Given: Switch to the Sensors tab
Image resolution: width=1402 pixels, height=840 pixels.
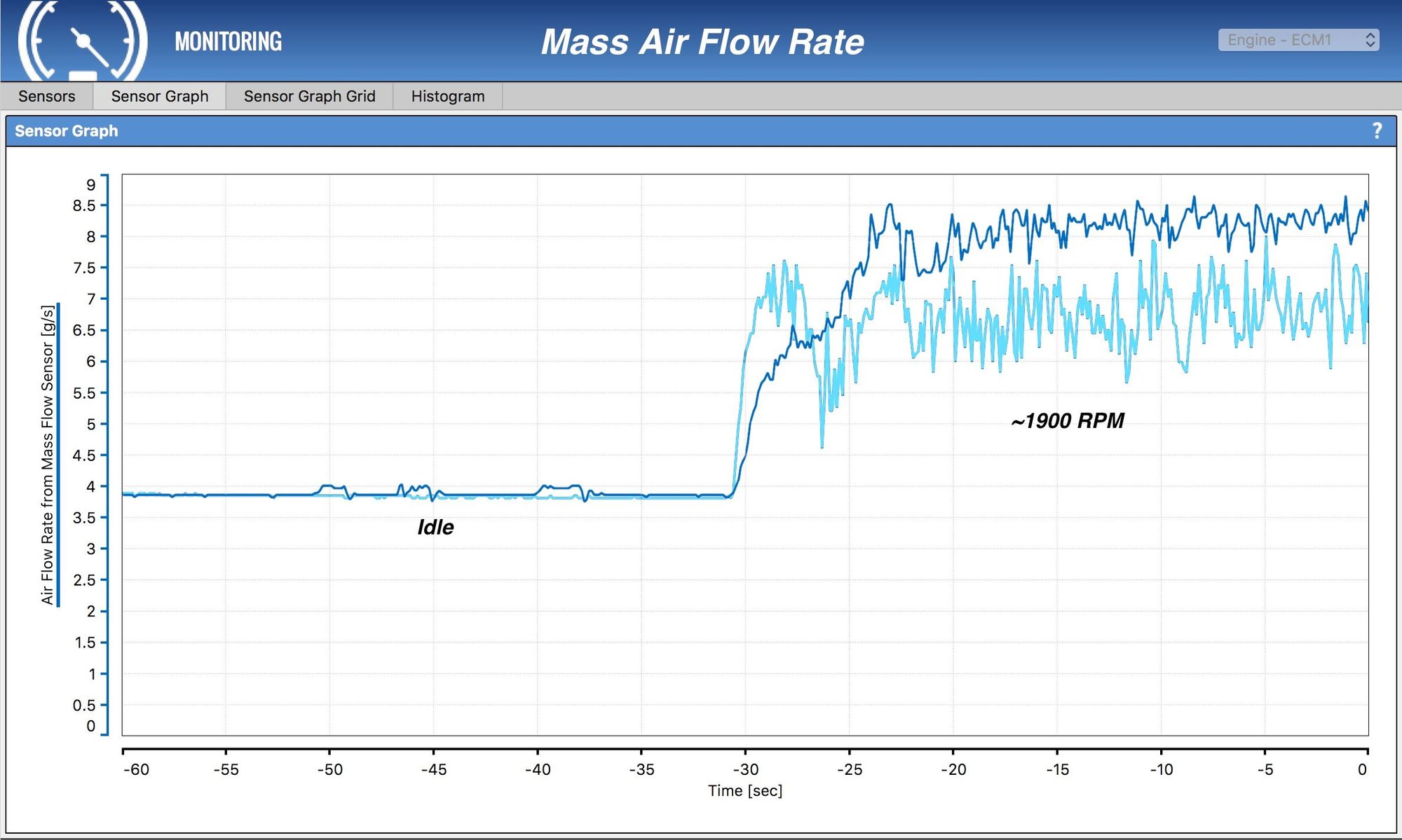Looking at the screenshot, I should pyautogui.click(x=46, y=96).
